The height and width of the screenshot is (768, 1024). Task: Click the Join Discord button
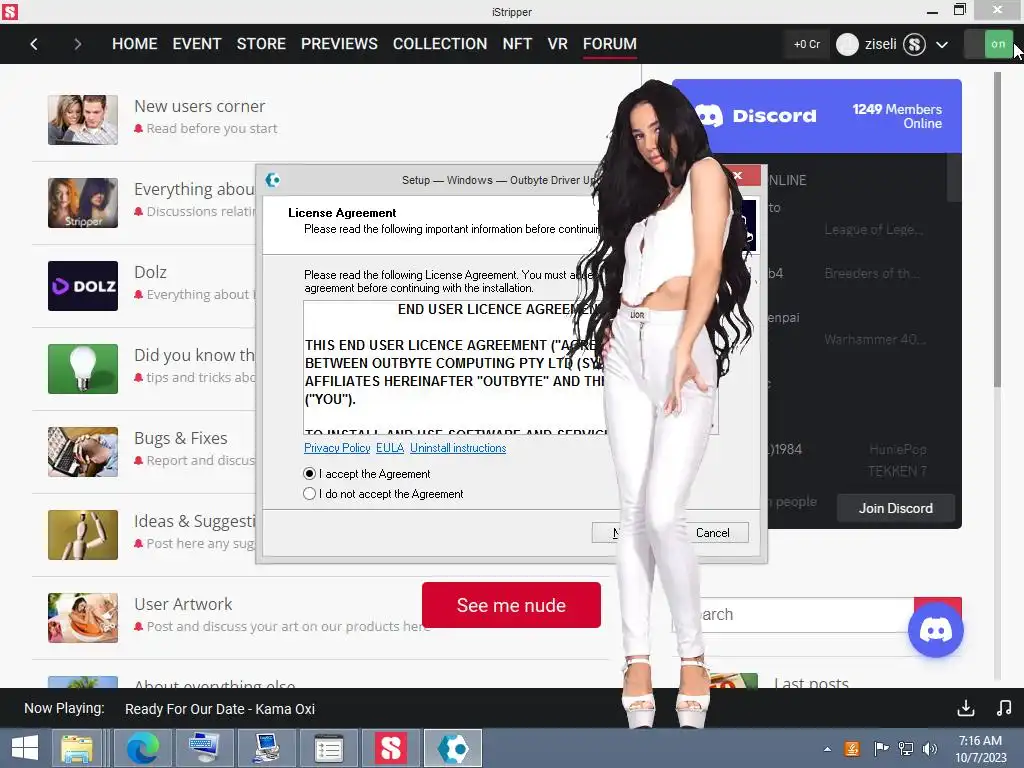tap(895, 508)
